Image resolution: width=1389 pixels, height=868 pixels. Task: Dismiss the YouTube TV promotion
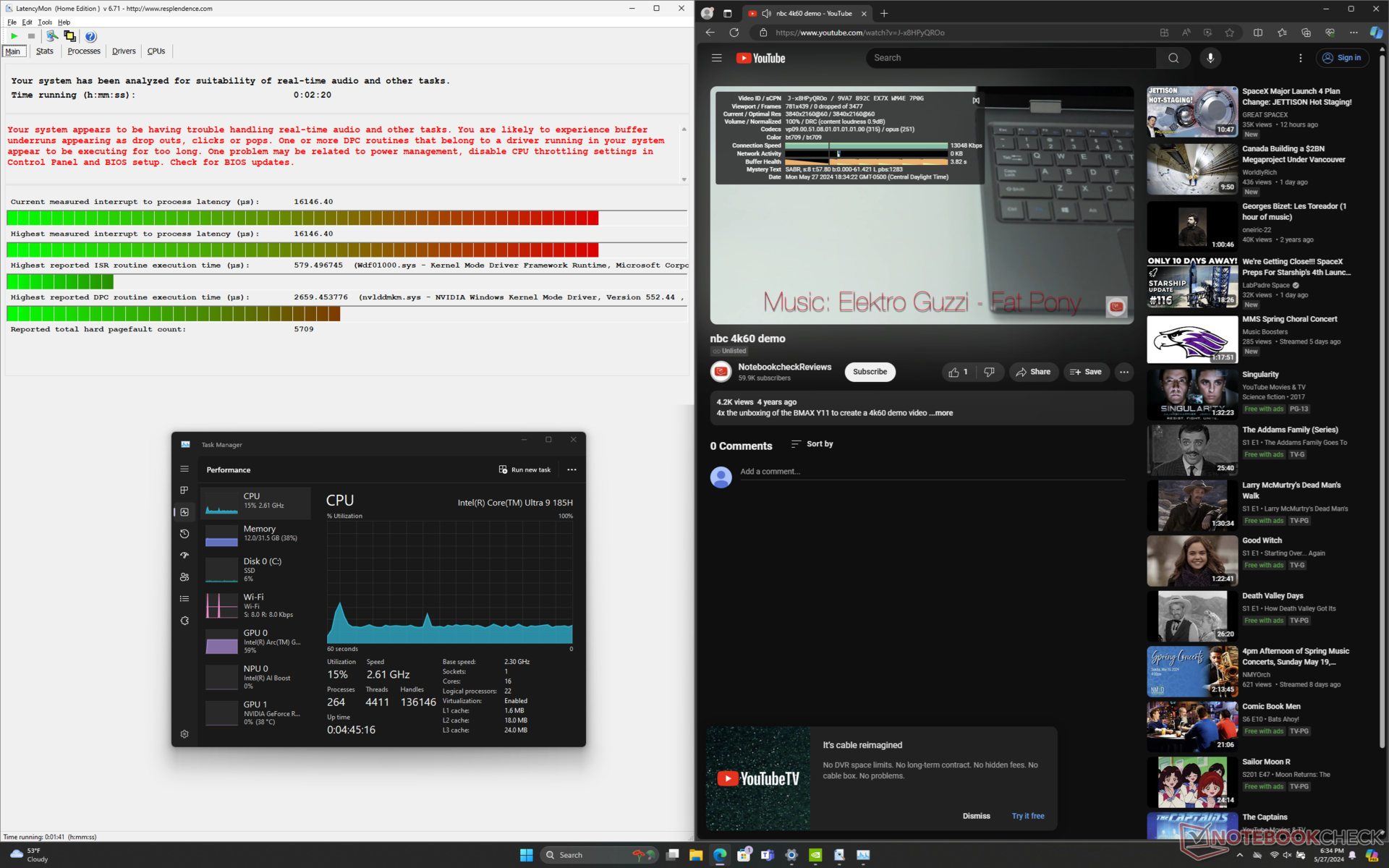[976, 816]
